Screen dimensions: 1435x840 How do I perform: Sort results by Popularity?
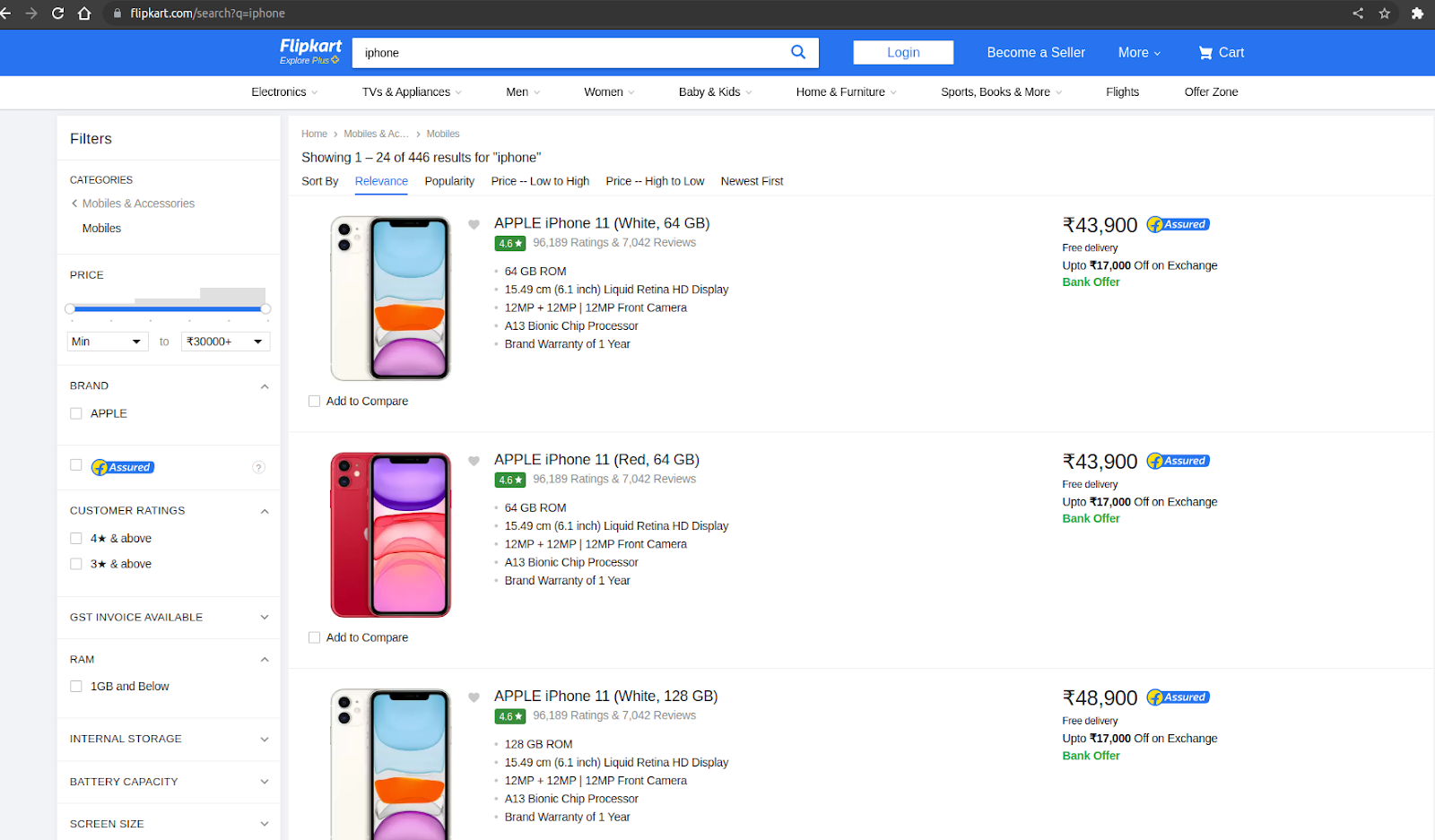[x=449, y=181]
